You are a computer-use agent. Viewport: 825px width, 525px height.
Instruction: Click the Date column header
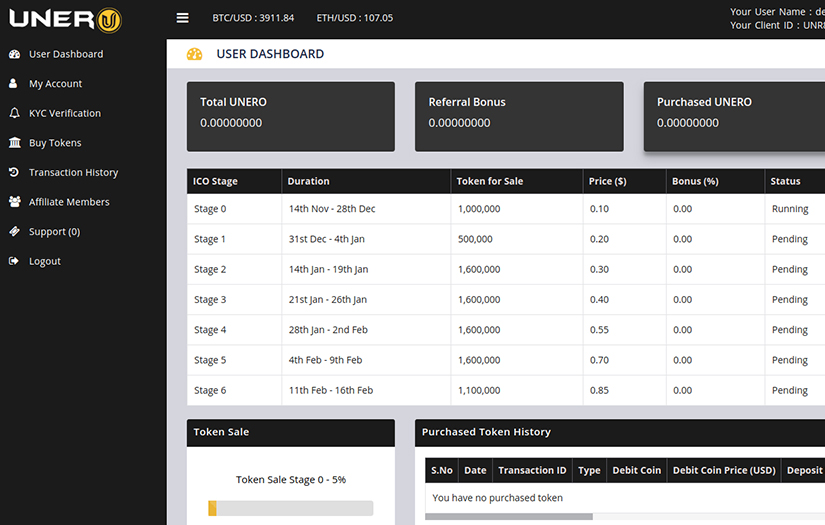pos(475,470)
